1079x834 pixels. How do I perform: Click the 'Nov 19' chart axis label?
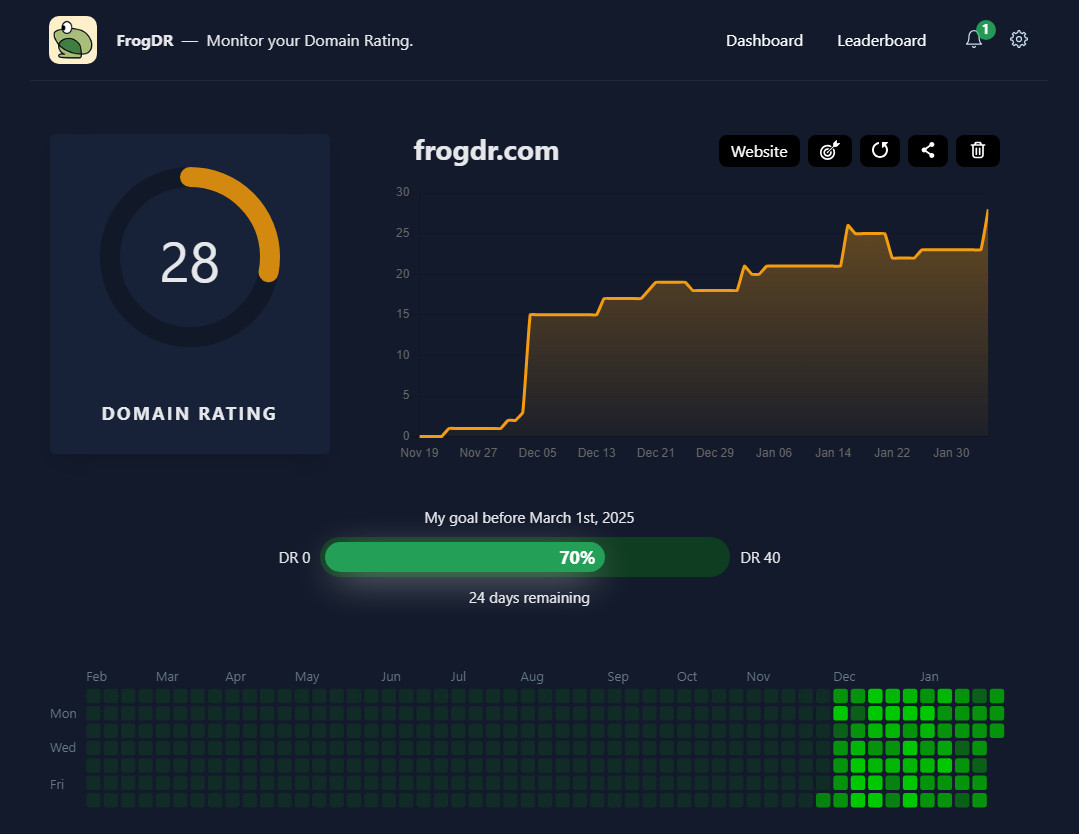(x=419, y=453)
